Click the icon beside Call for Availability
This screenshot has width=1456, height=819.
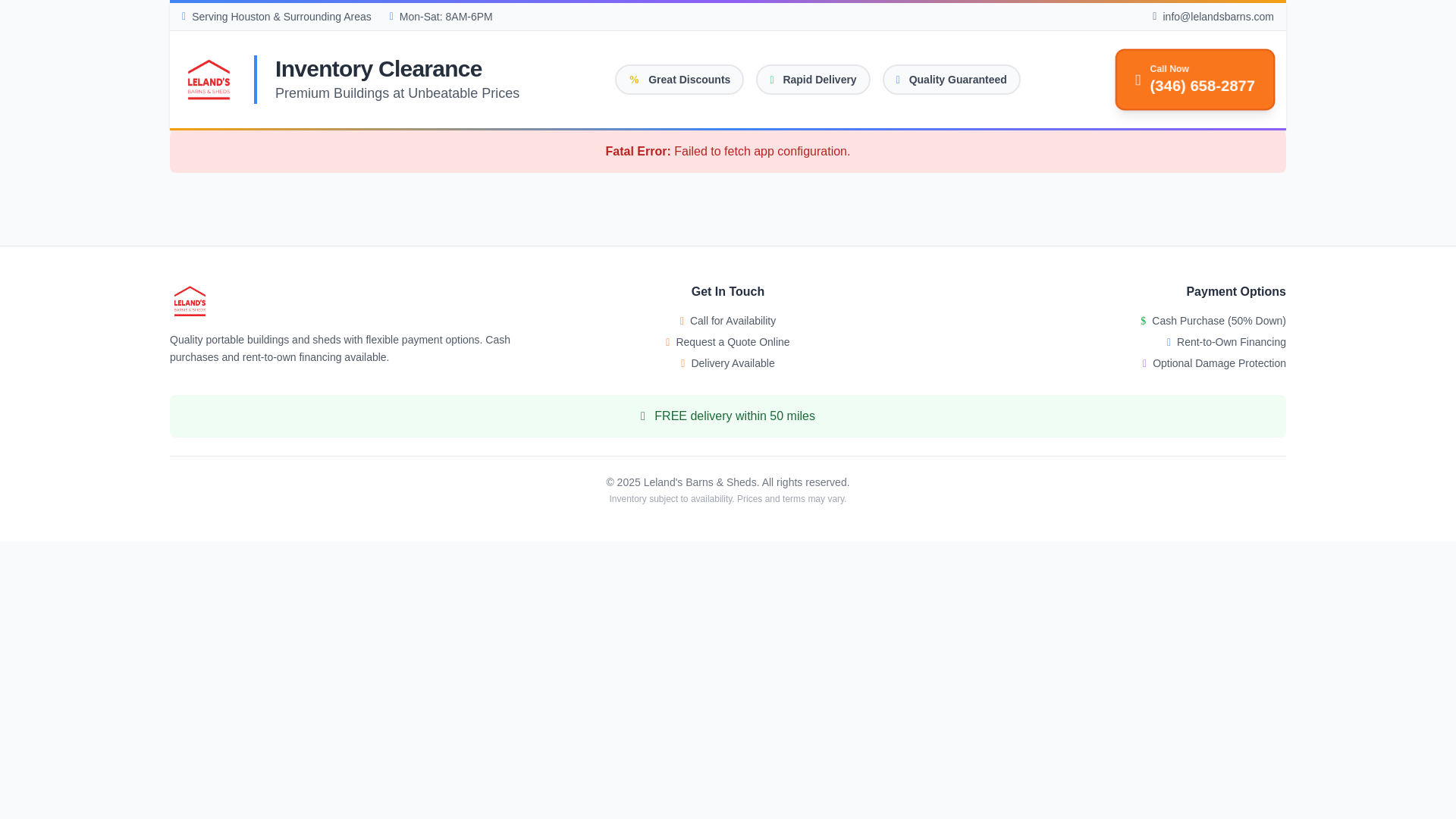point(682,321)
